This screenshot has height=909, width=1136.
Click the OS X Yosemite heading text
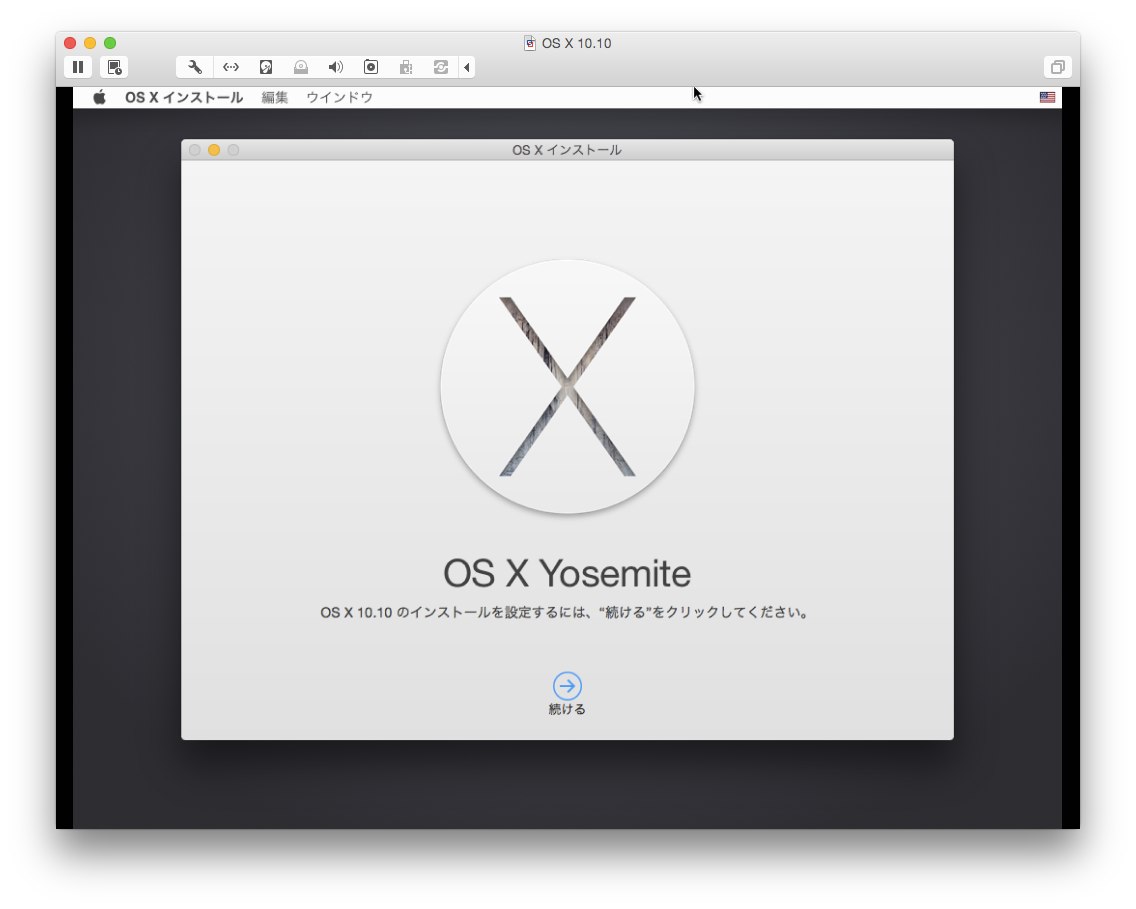pyautogui.click(x=567, y=573)
